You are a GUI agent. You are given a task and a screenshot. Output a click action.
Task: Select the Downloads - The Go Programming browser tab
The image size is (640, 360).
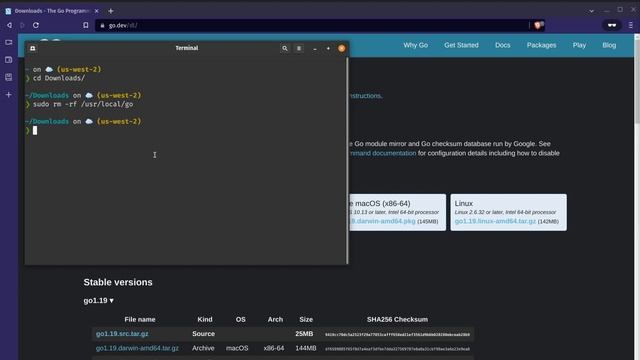tap(51, 11)
